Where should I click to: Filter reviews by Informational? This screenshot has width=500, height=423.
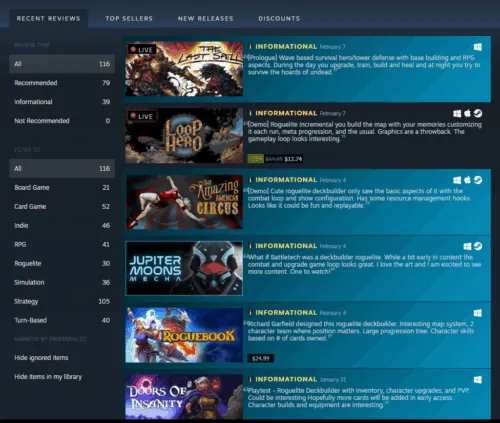coord(62,102)
